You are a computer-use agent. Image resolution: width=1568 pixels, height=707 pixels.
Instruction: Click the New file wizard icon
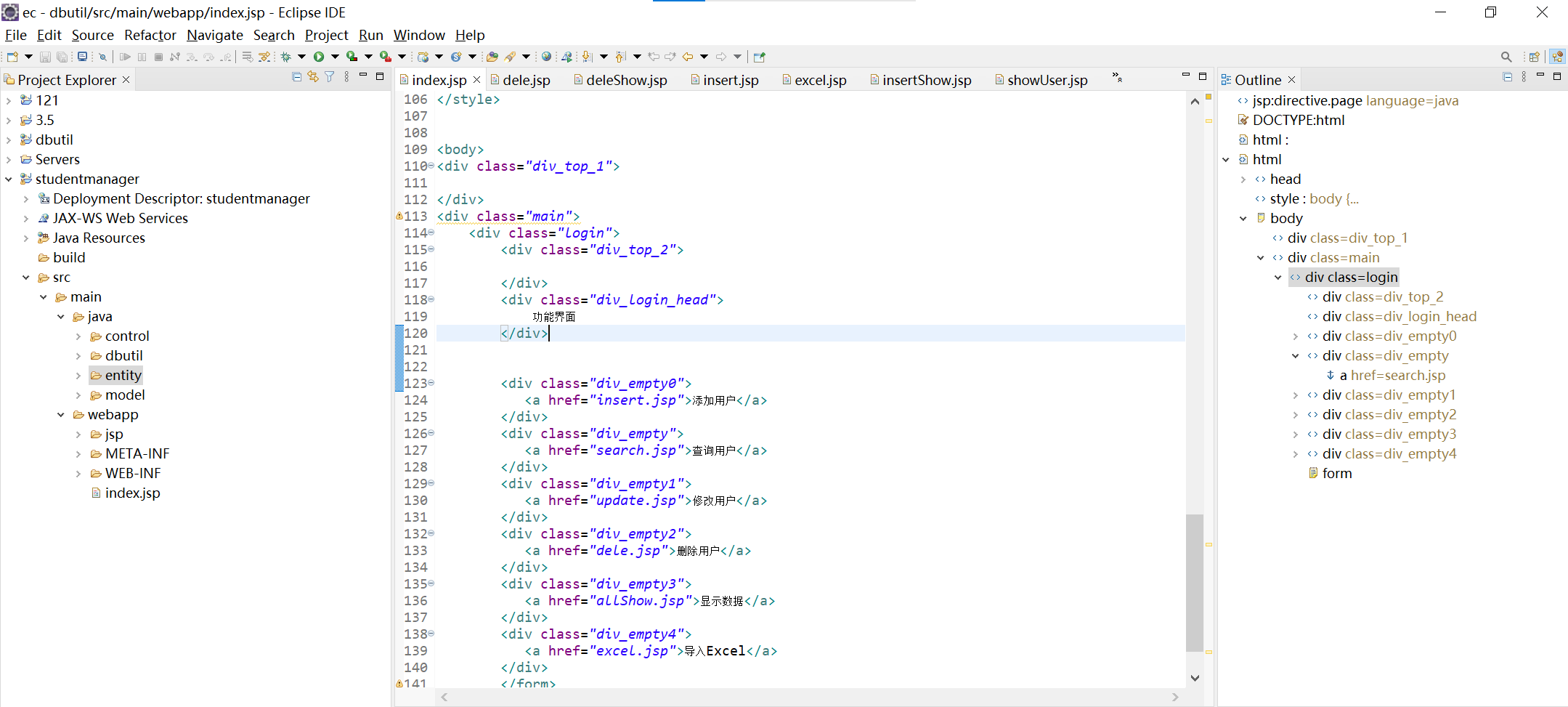[12, 57]
